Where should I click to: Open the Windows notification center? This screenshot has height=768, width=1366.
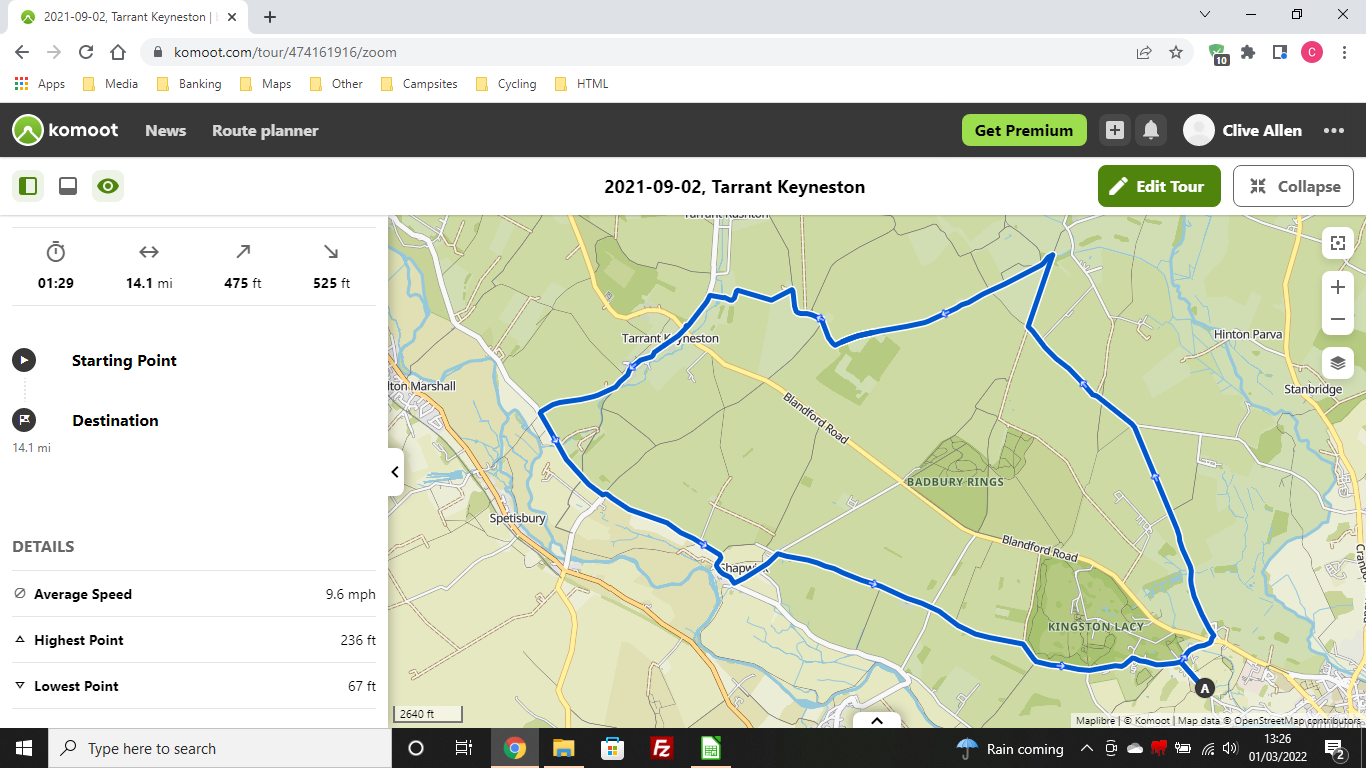pyautogui.click(x=1335, y=748)
